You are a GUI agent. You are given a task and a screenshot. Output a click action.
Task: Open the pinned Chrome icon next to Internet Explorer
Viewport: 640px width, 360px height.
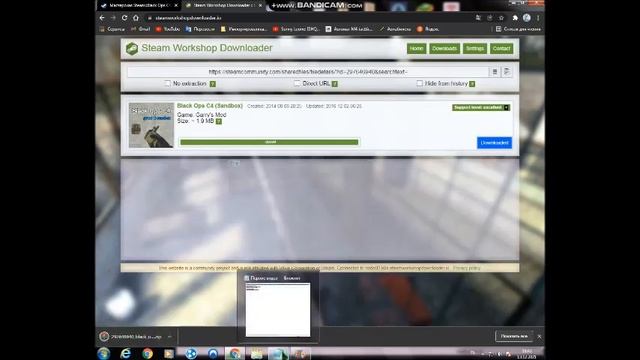click(147, 353)
